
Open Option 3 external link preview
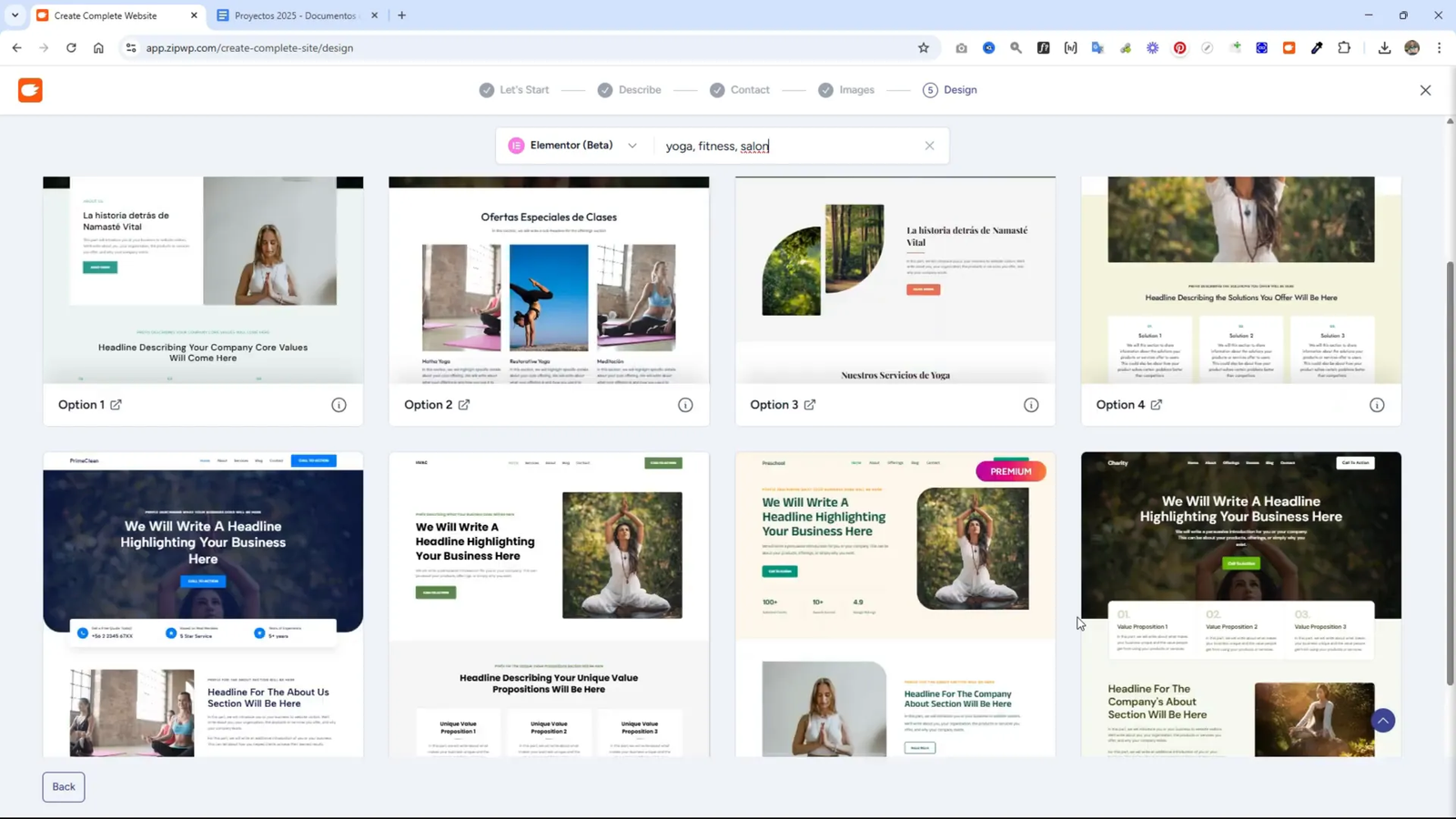(x=810, y=404)
